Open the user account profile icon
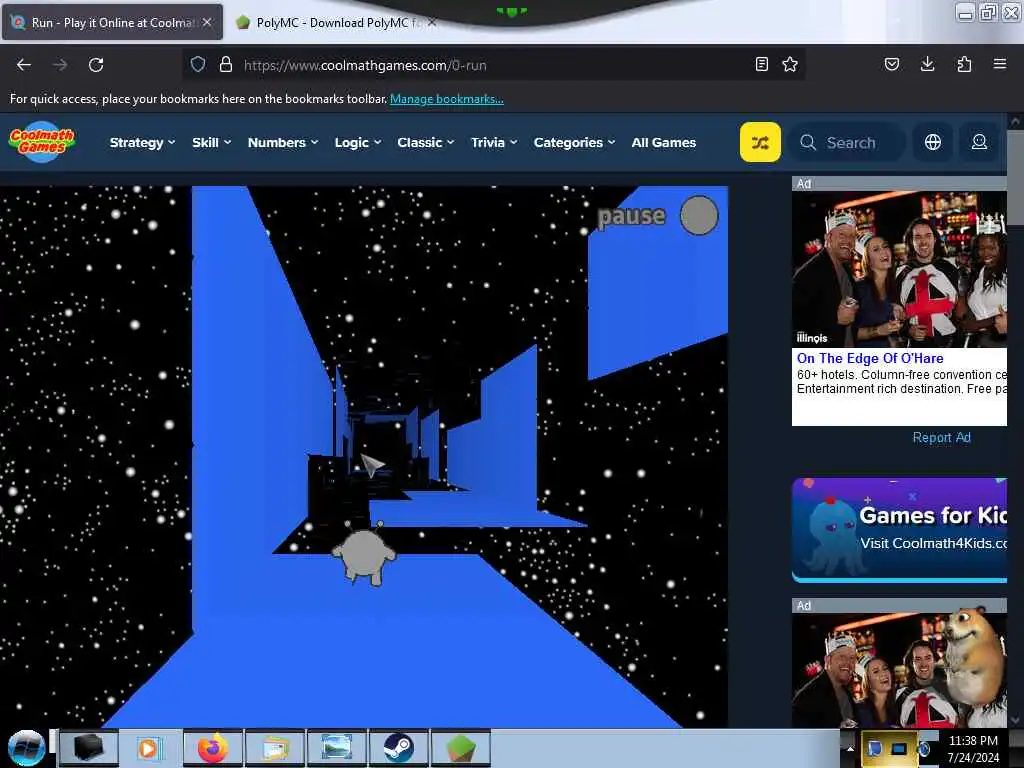The height and width of the screenshot is (768, 1024). pyautogui.click(x=979, y=142)
